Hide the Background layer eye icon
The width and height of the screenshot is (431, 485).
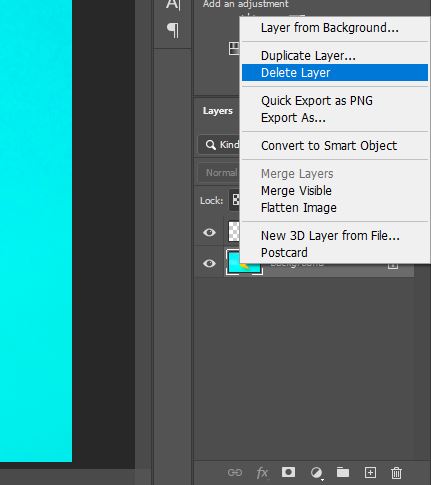tap(209, 263)
